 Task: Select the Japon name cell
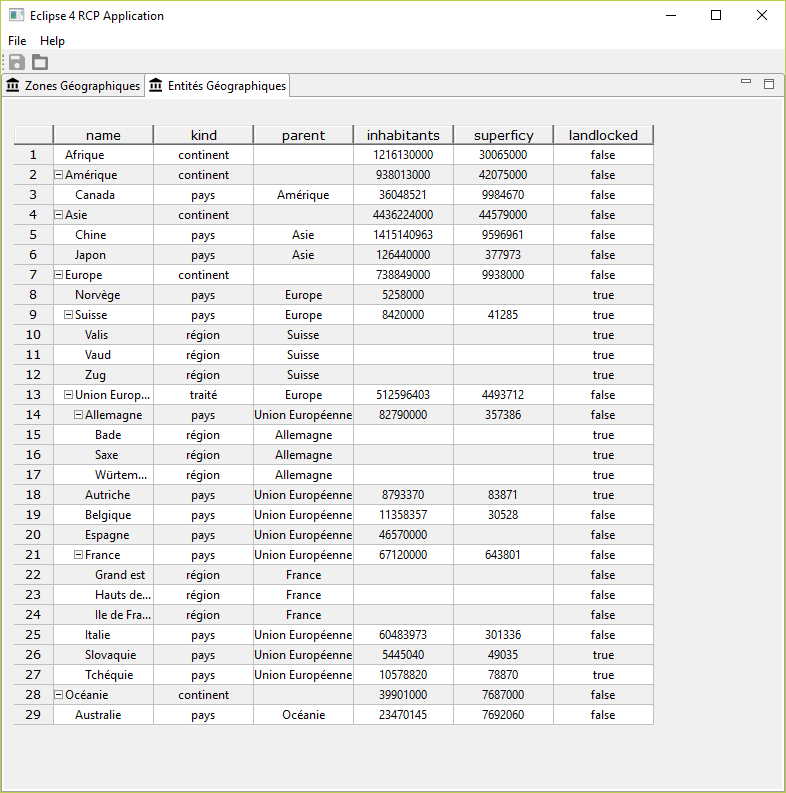103,254
